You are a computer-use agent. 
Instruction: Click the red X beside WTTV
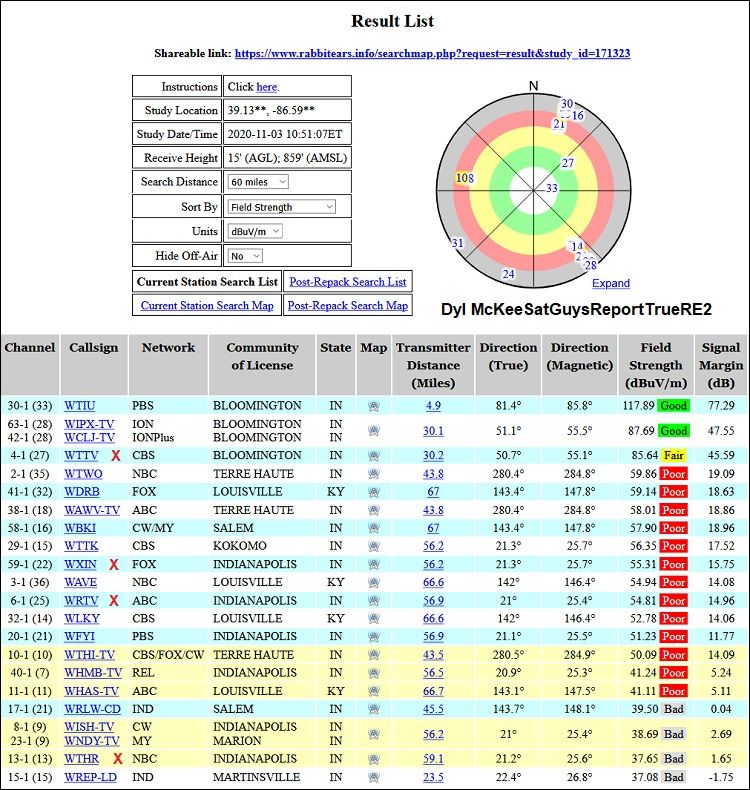116,455
